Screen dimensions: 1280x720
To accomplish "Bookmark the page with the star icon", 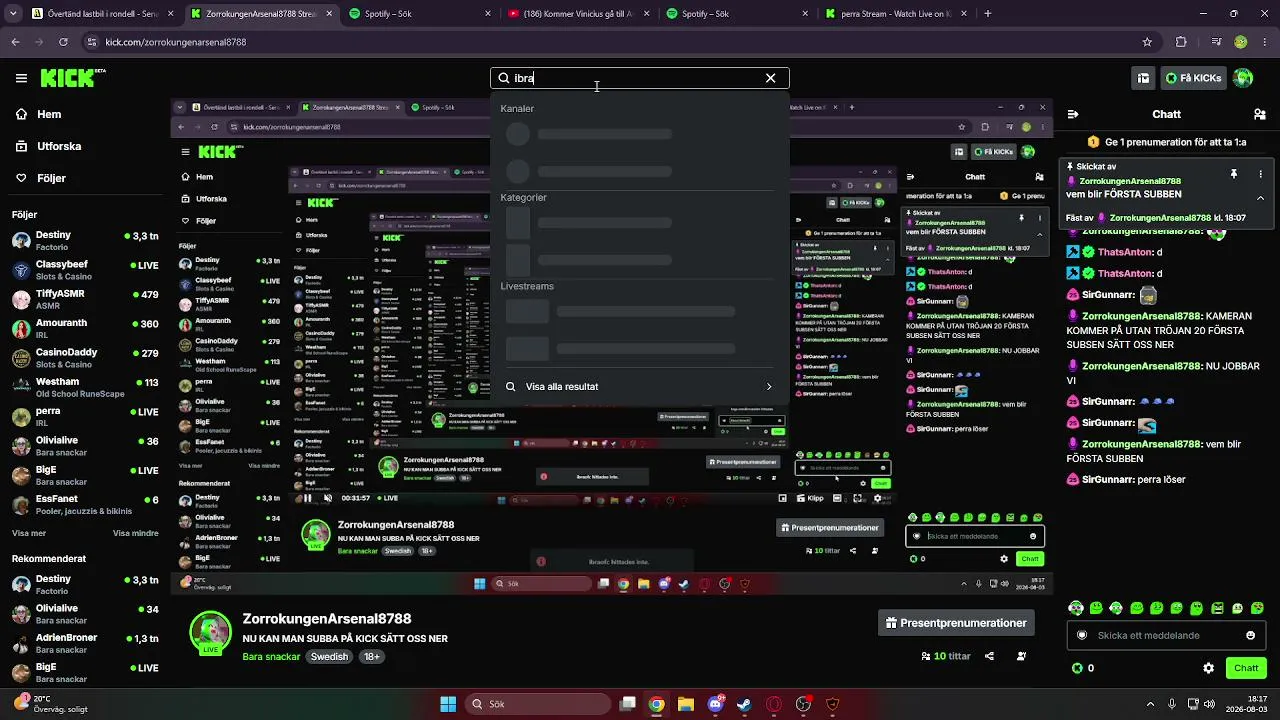I will (x=1147, y=42).
